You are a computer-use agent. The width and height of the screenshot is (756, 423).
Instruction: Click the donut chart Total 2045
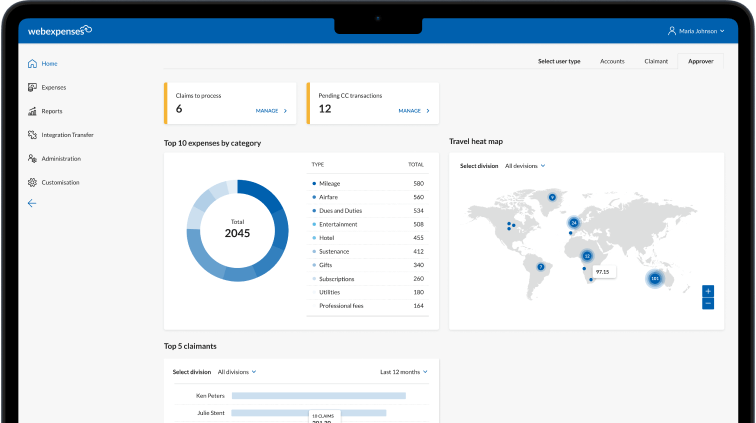(237, 231)
